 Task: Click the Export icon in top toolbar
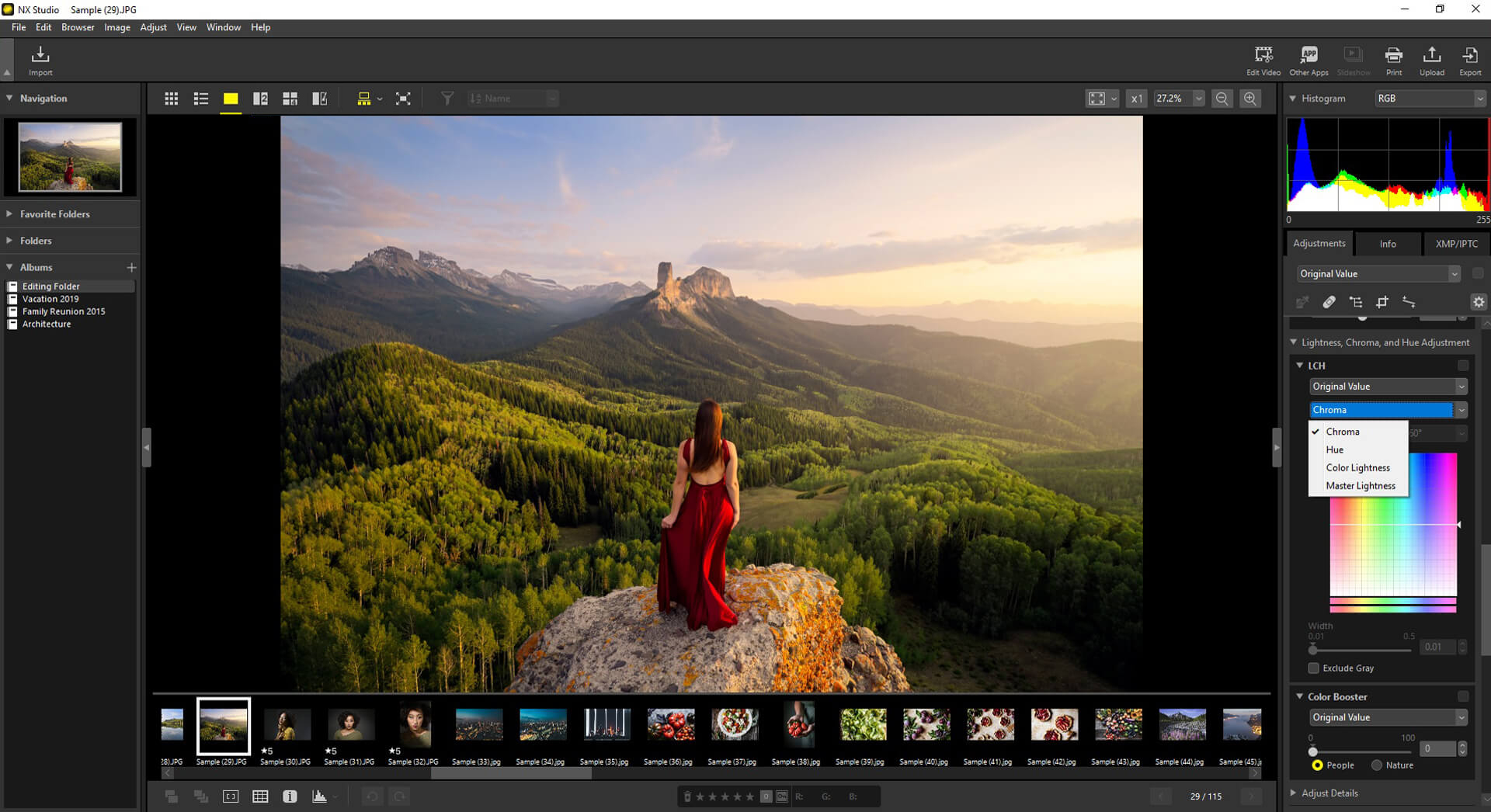click(x=1470, y=58)
